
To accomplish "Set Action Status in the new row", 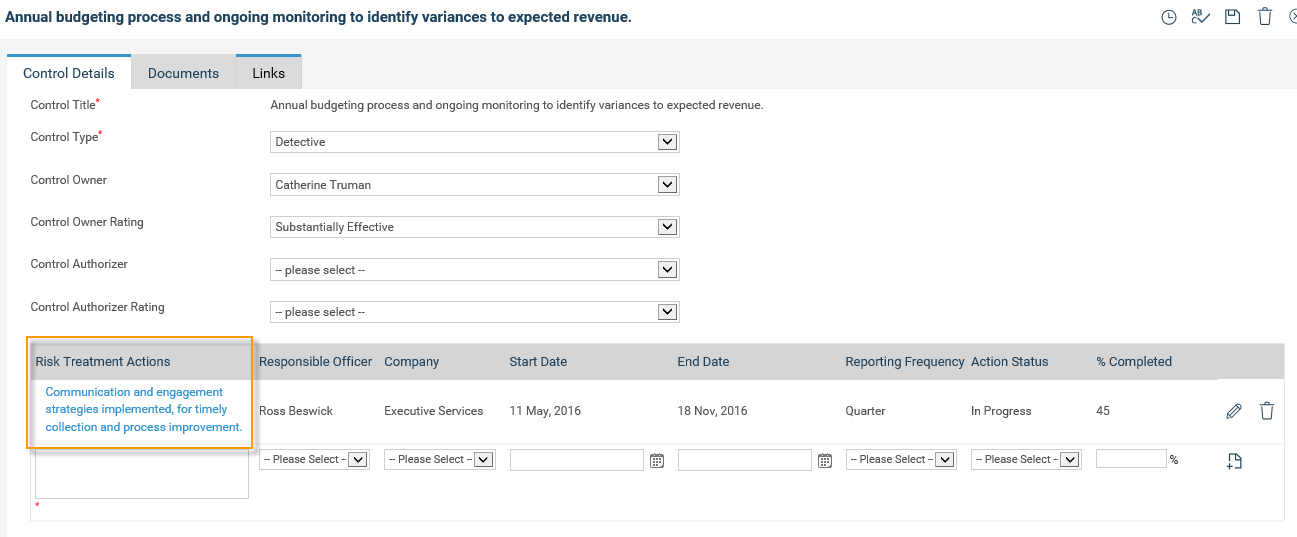I will click(x=1027, y=459).
